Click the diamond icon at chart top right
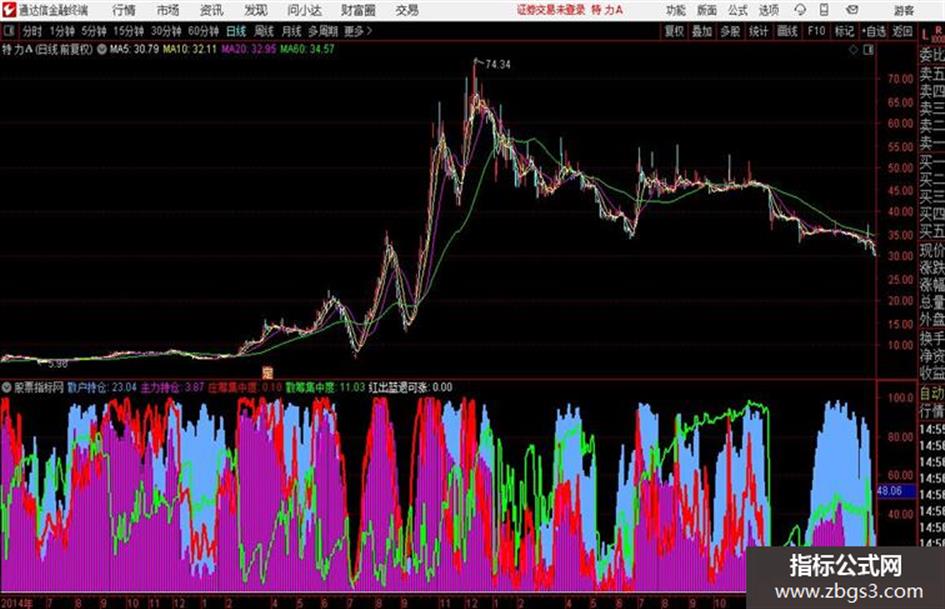The height and width of the screenshot is (609, 945). click(x=853, y=50)
